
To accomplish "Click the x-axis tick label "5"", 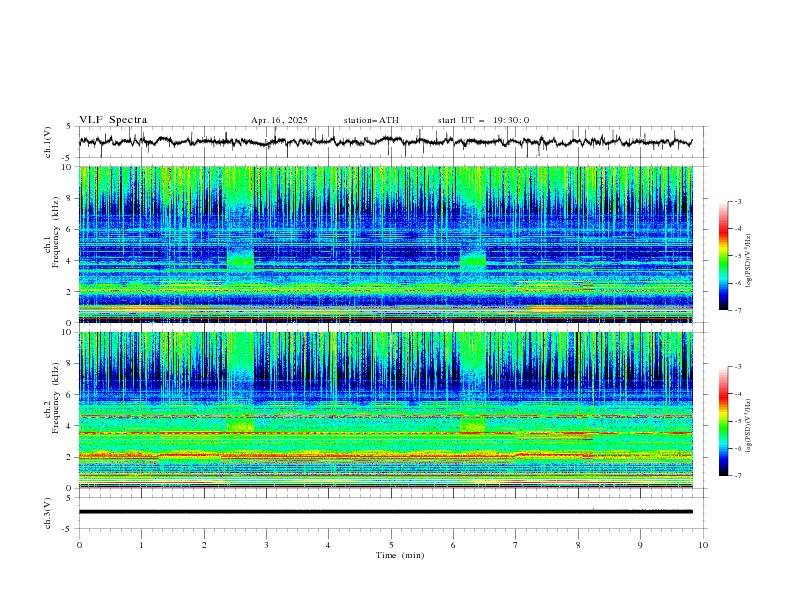I will click(x=391, y=545).
